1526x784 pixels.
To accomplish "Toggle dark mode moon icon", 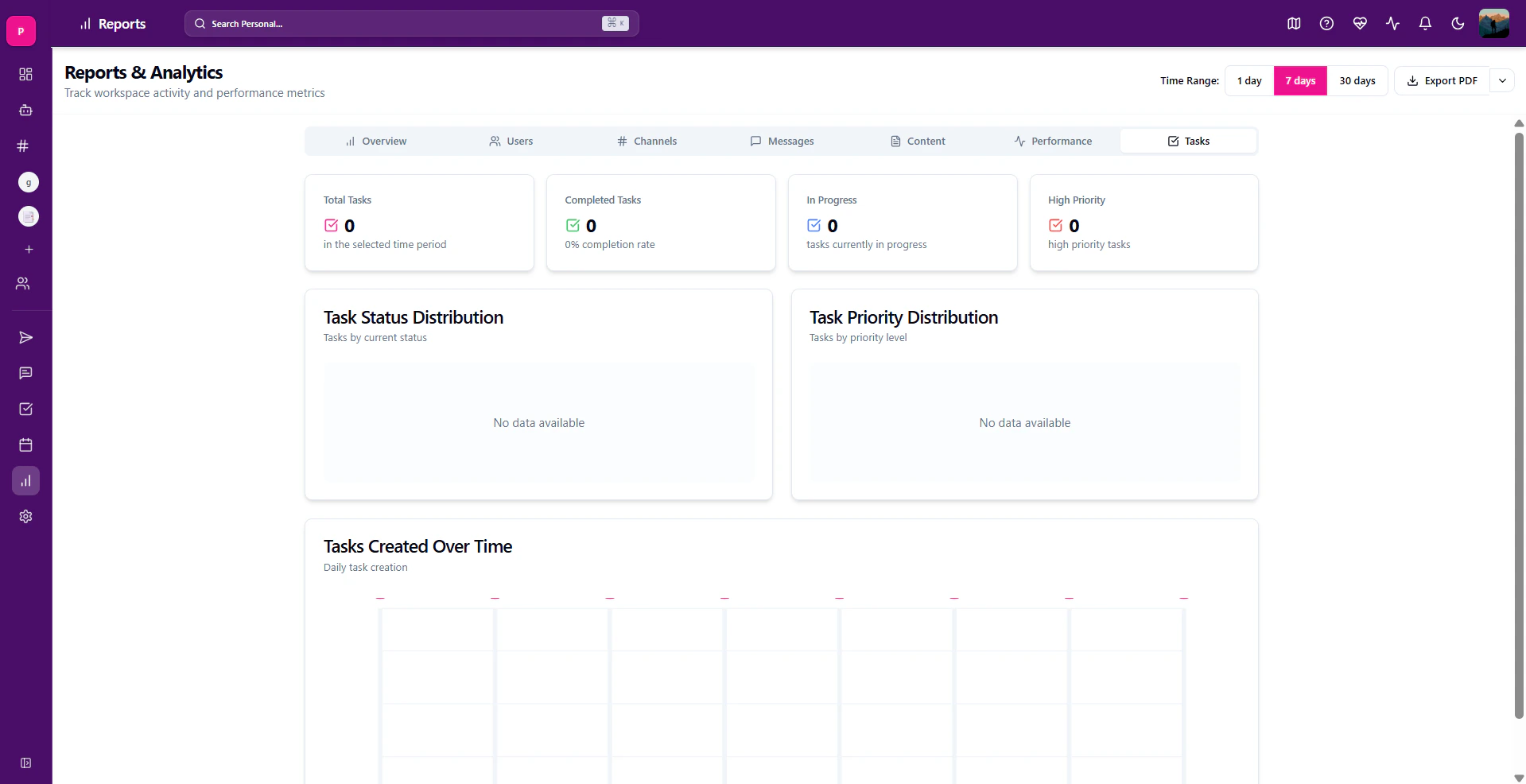I will (1458, 24).
